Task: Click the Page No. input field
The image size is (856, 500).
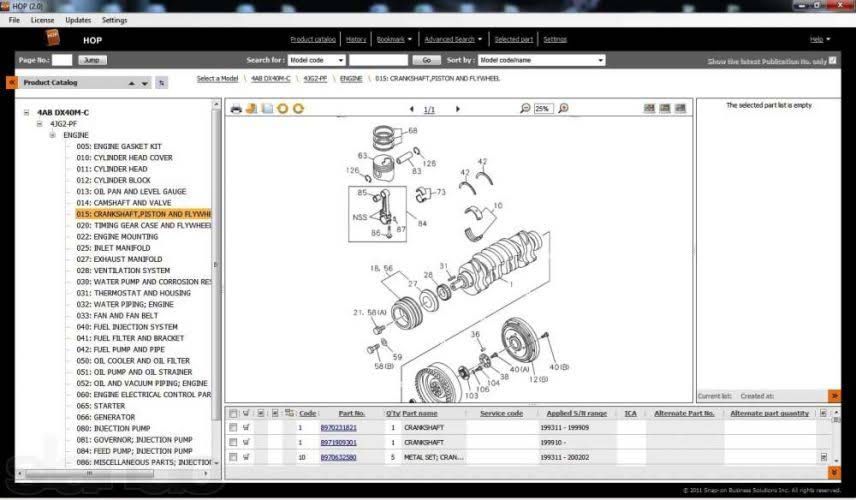Action: [62, 60]
